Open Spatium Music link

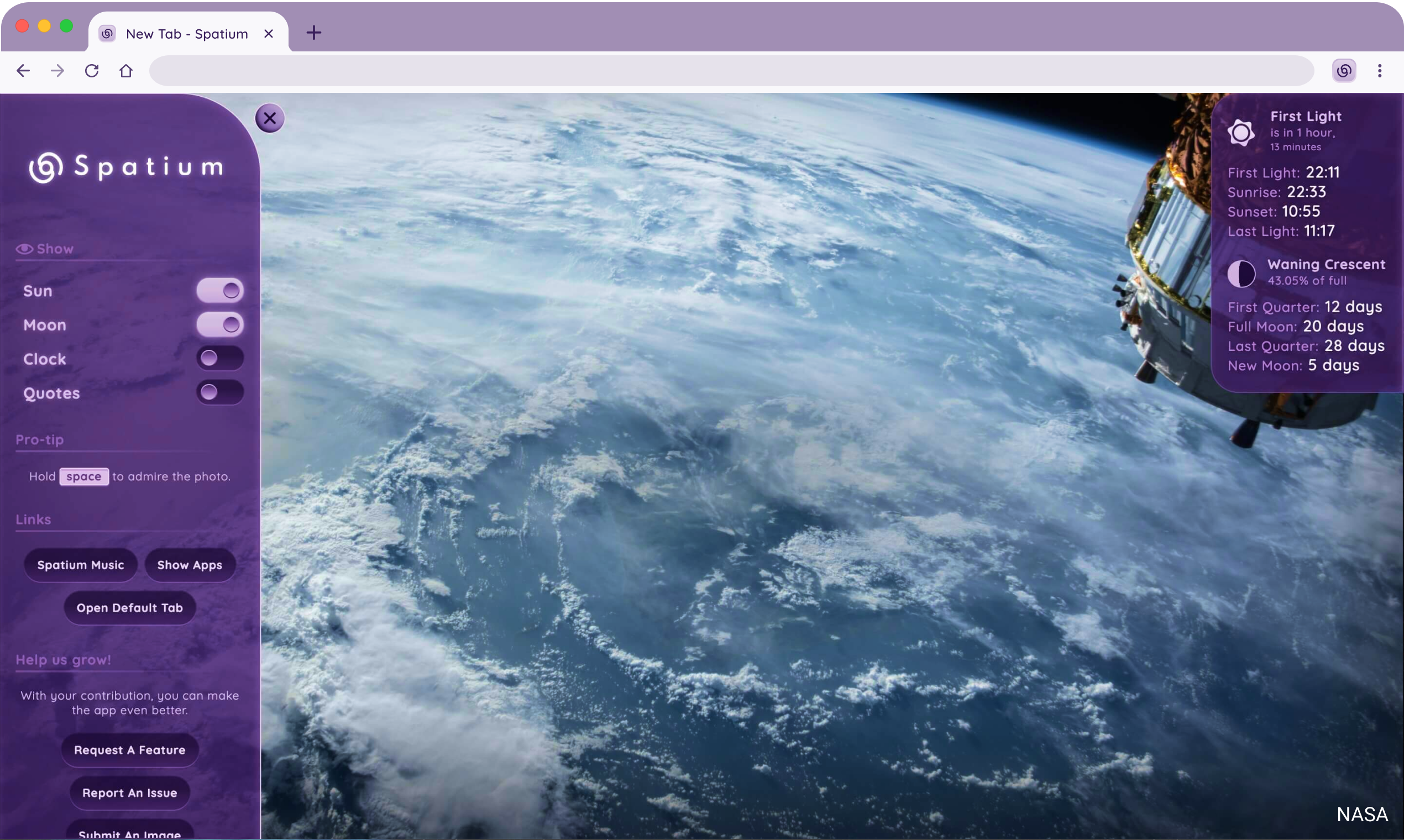pyautogui.click(x=80, y=565)
